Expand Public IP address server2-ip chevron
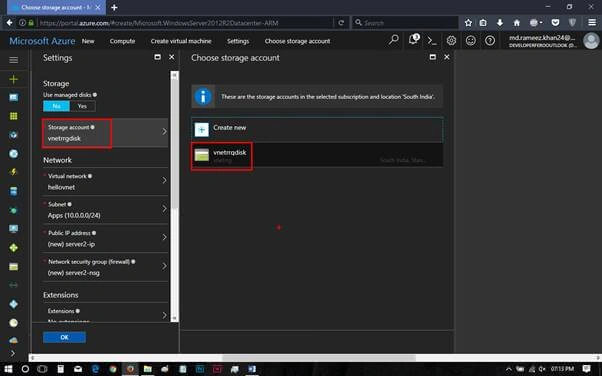 click(x=164, y=237)
